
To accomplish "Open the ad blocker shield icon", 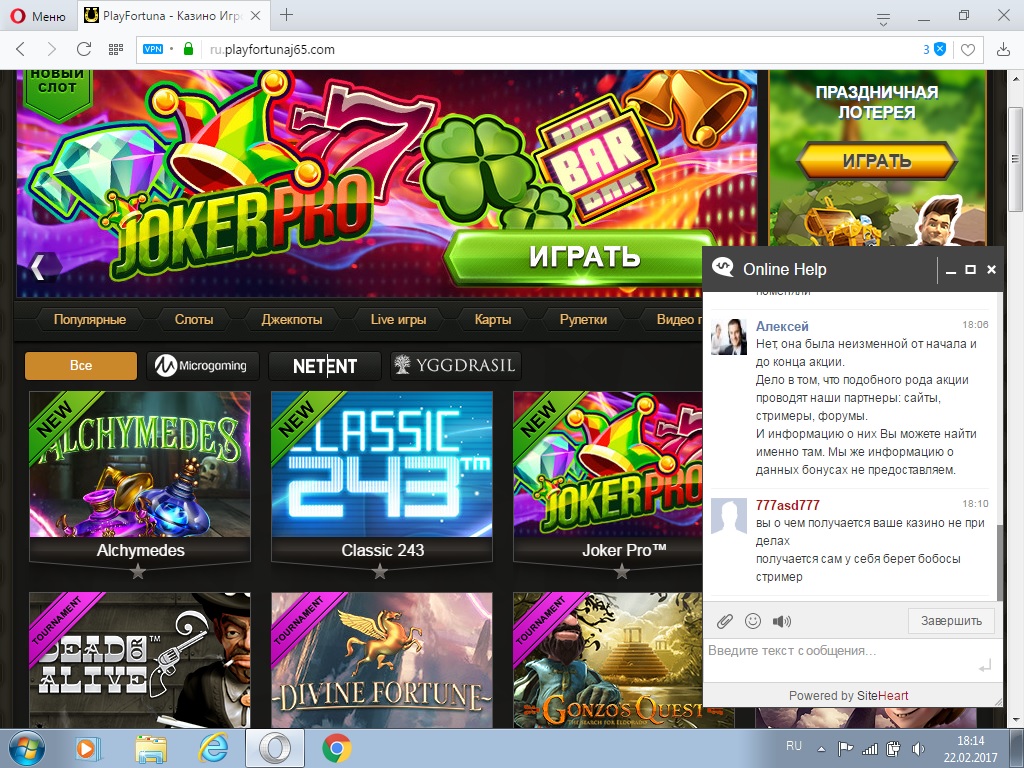I will point(940,49).
